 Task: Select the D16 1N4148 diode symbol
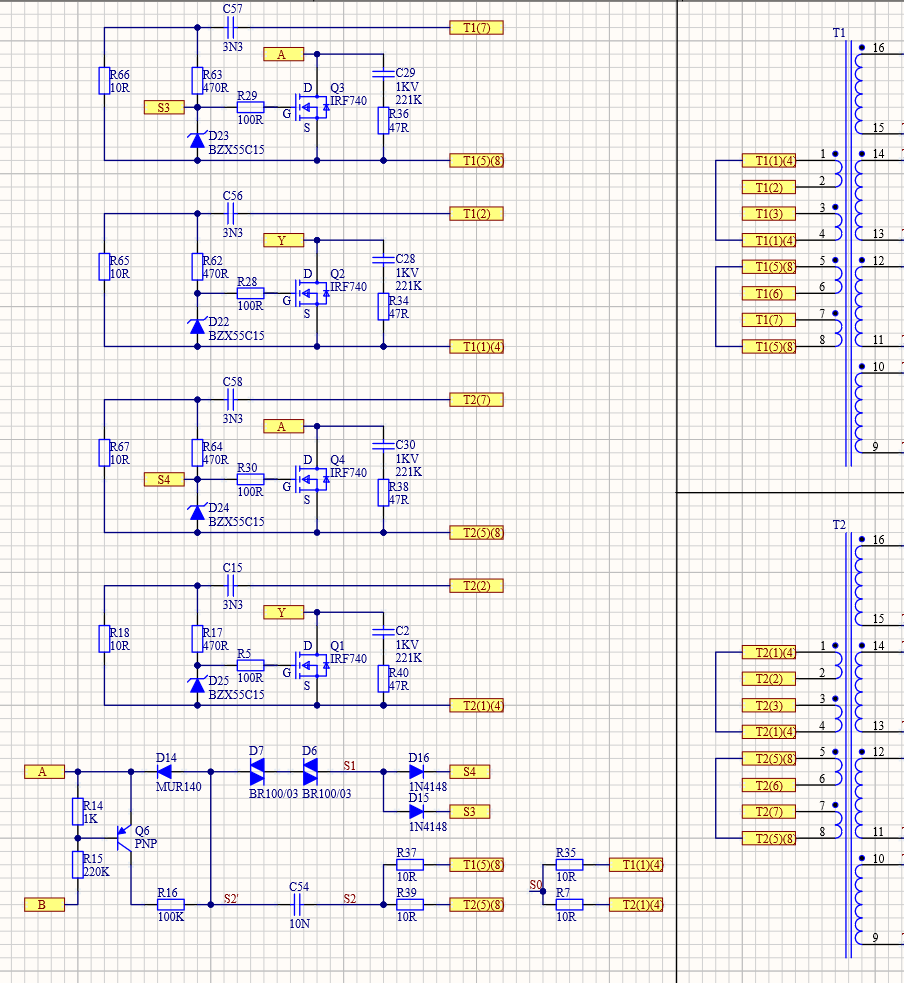[x=416, y=772]
